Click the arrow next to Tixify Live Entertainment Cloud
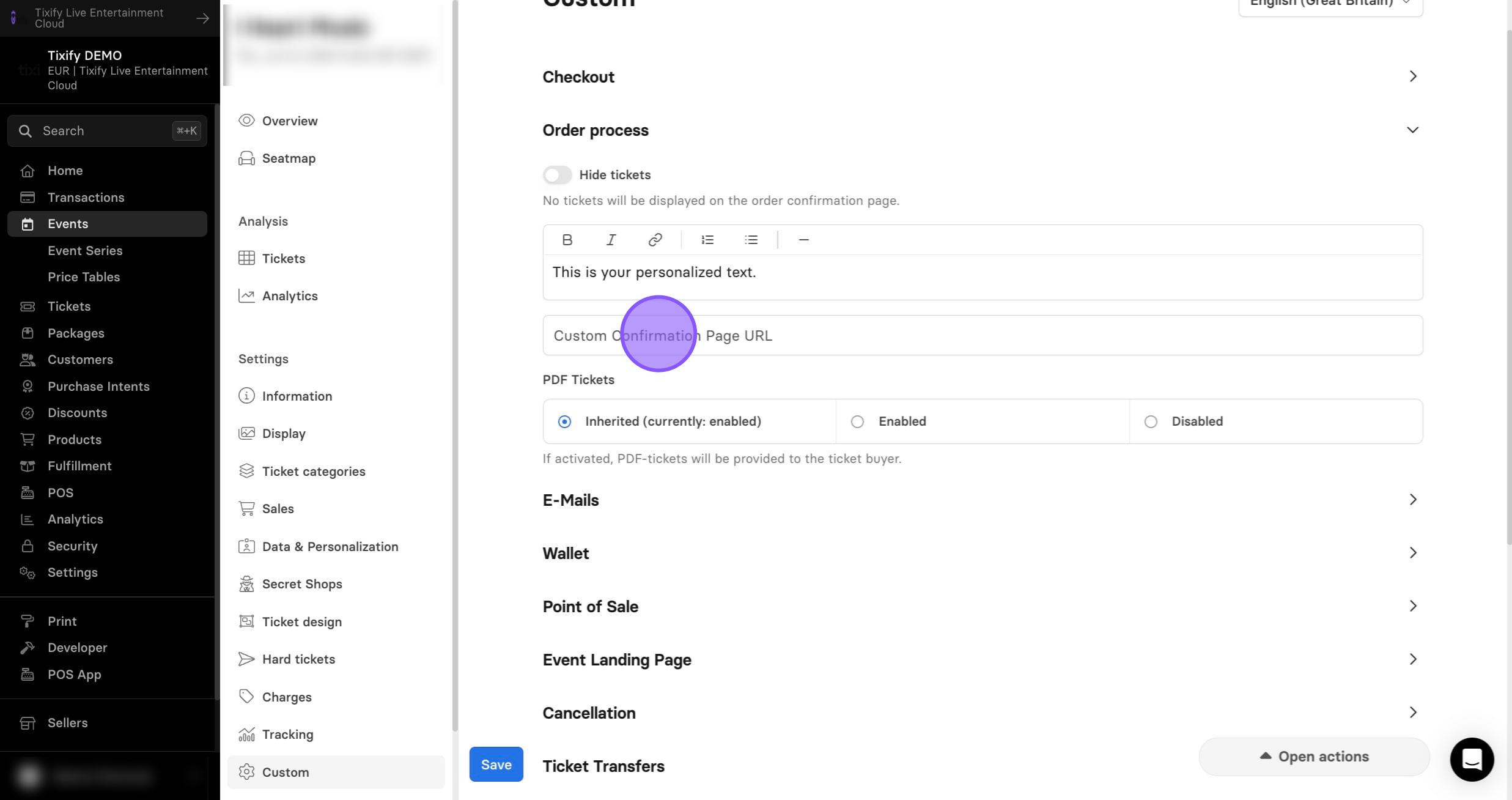1512x800 pixels. [x=202, y=18]
